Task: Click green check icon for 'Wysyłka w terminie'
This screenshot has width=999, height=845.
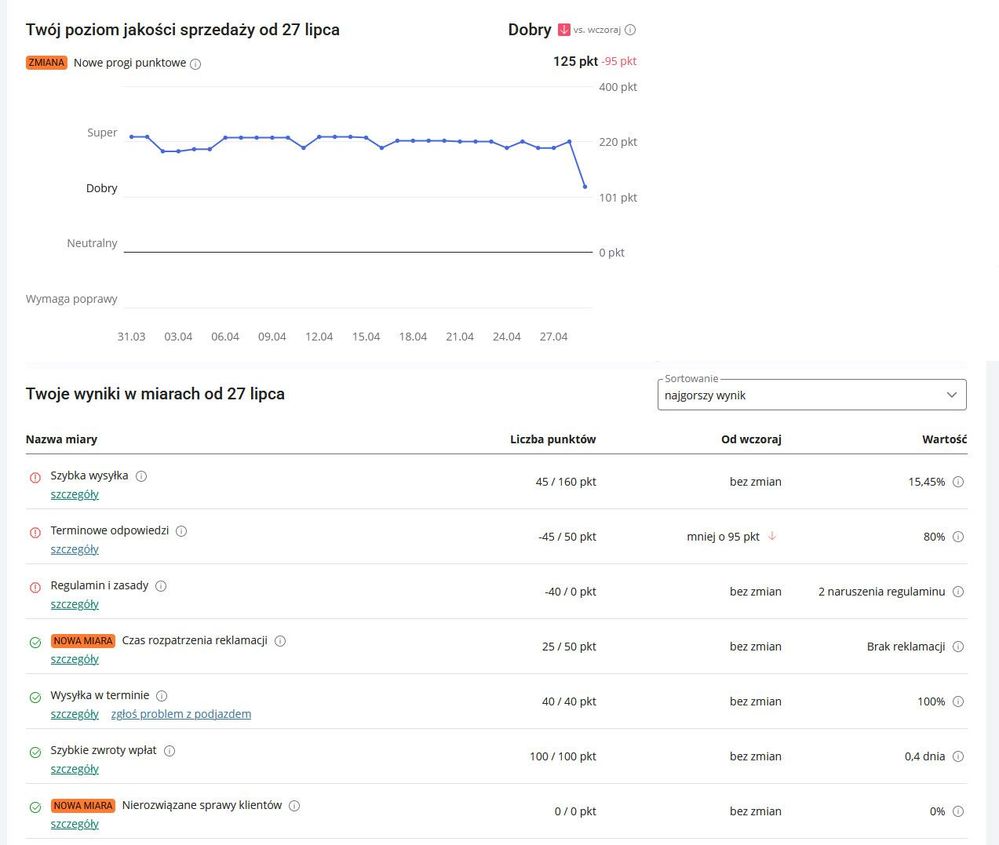Action: tap(36, 697)
